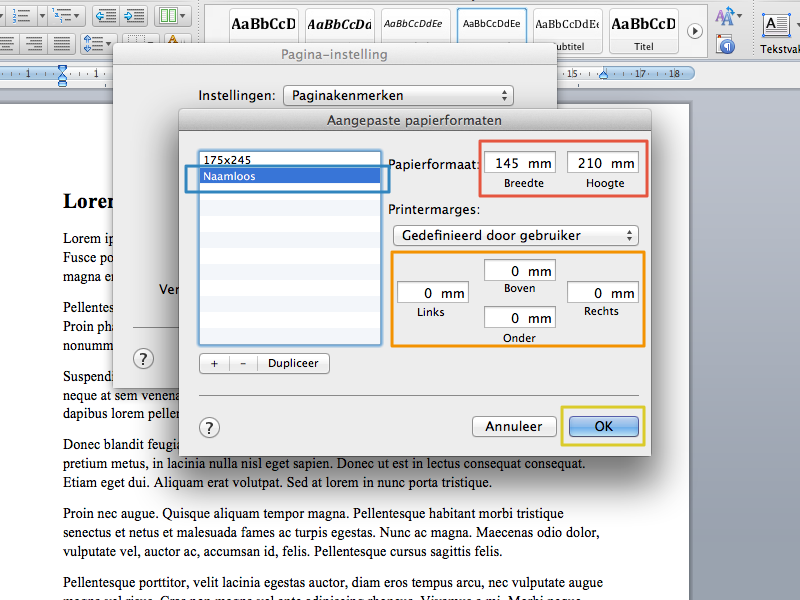Increase the paragraph indent

tap(134, 15)
